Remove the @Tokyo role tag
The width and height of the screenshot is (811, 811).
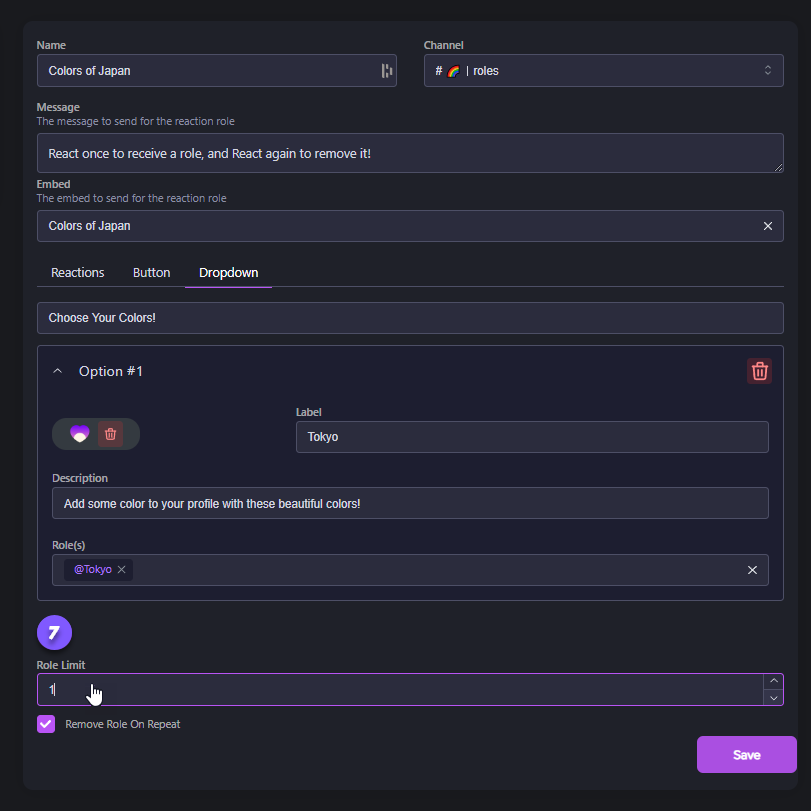[x=122, y=570]
